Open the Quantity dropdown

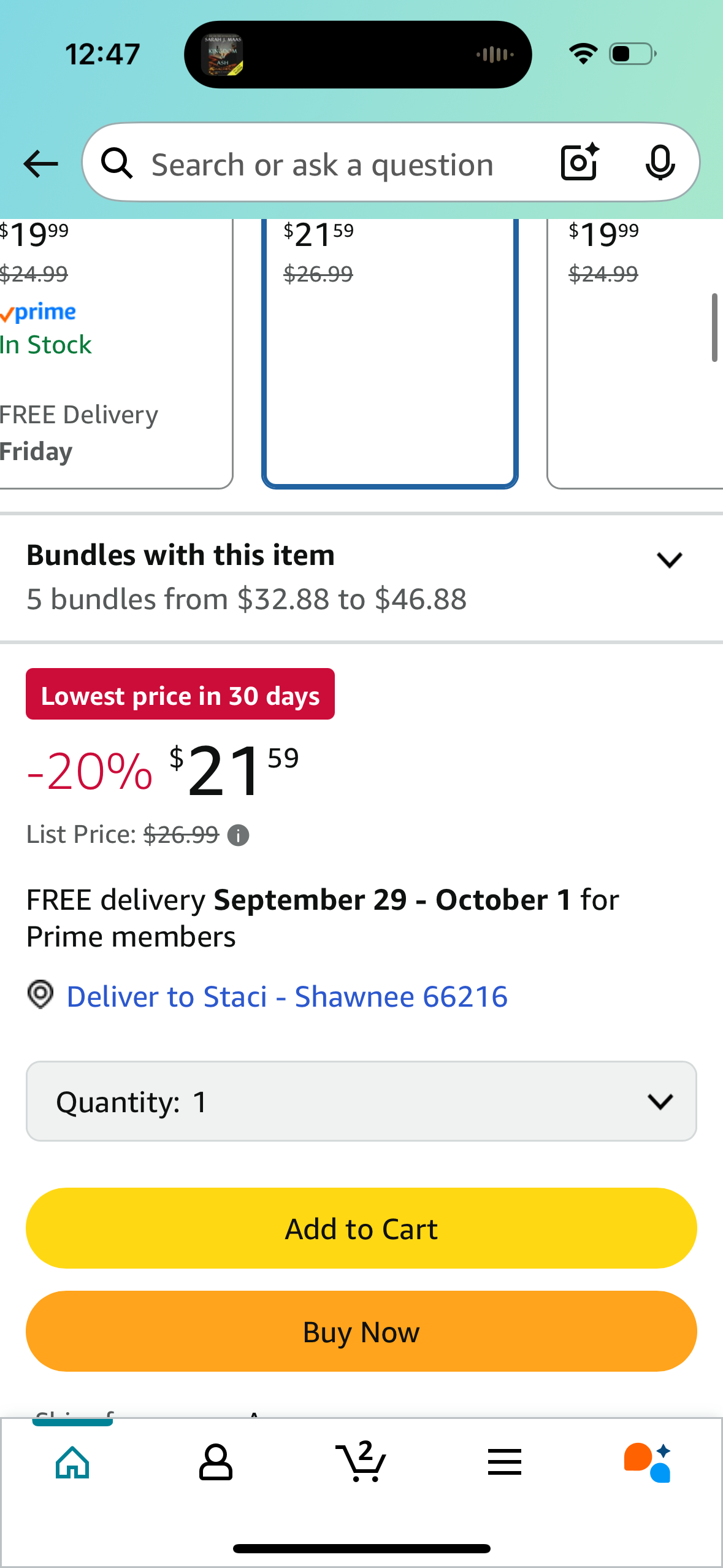point(361,1101)
